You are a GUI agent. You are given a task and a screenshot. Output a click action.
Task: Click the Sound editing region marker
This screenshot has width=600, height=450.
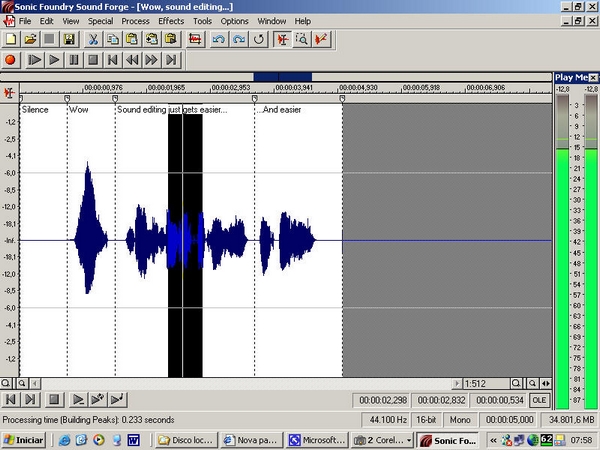[115, 99]
